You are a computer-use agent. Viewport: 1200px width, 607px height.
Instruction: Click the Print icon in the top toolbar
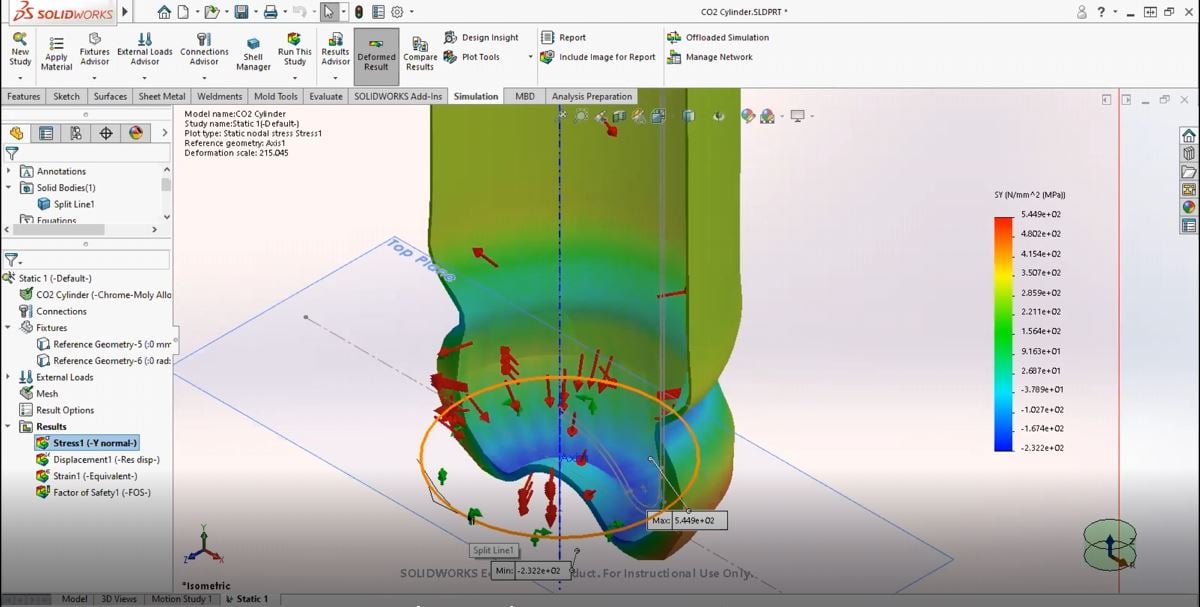click(x=270, y=12)
